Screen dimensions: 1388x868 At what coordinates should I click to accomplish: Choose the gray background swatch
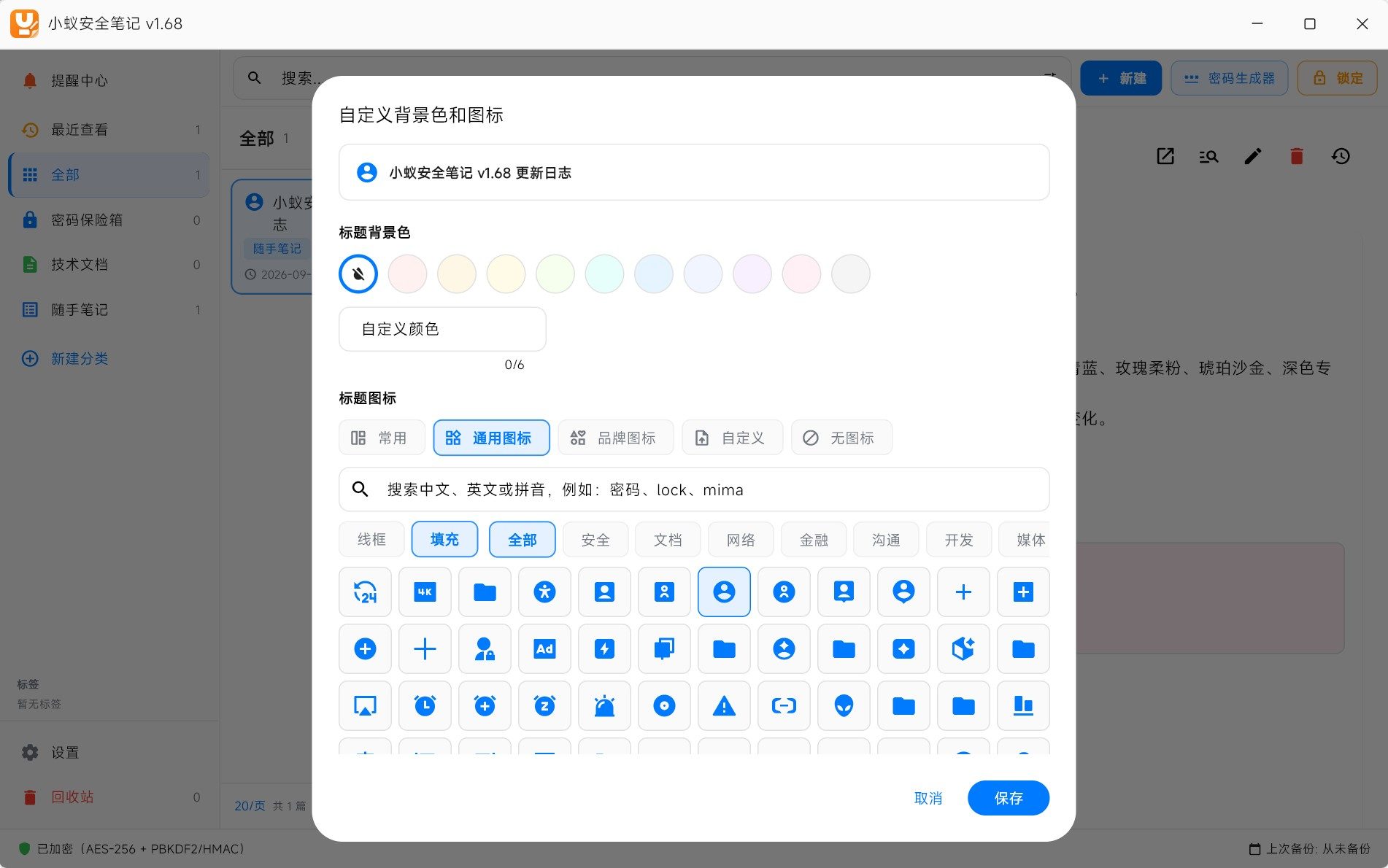click(x=851, y=274)
